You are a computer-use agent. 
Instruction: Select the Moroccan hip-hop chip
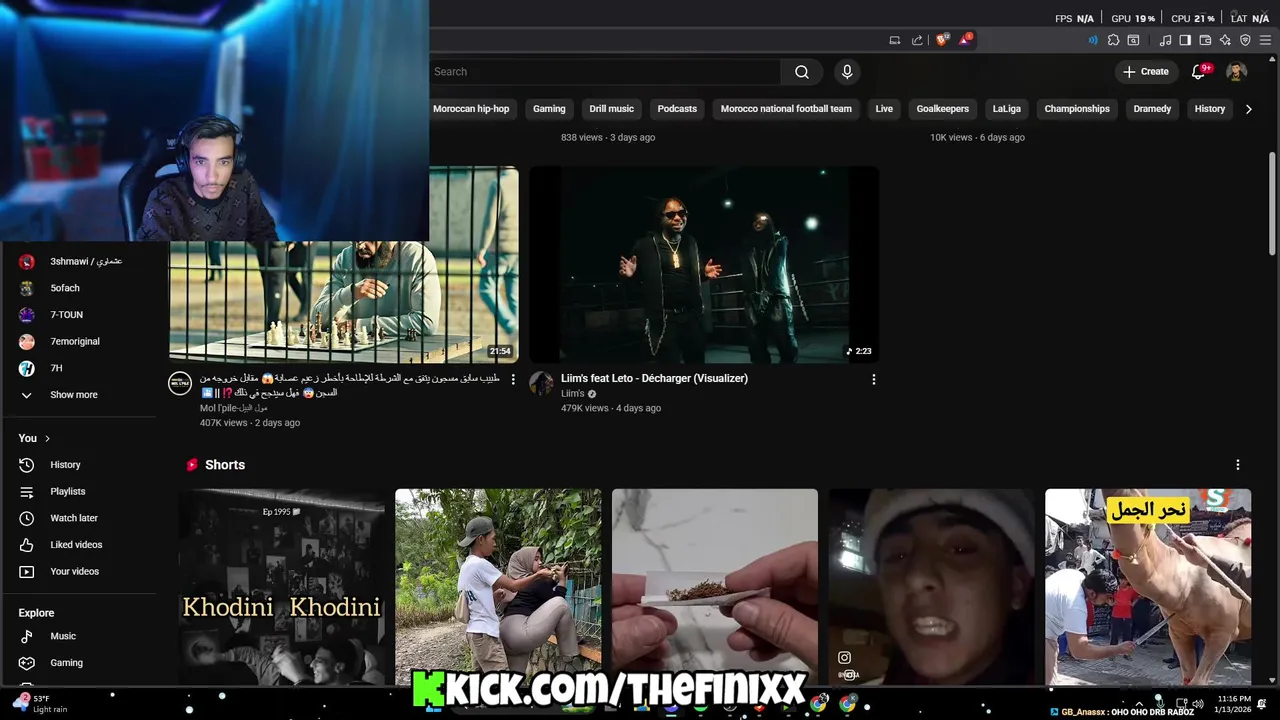[471, 109]
